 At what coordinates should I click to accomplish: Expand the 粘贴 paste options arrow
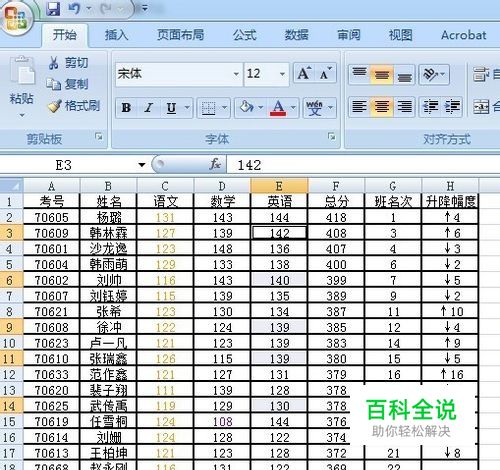click(22, 115)
